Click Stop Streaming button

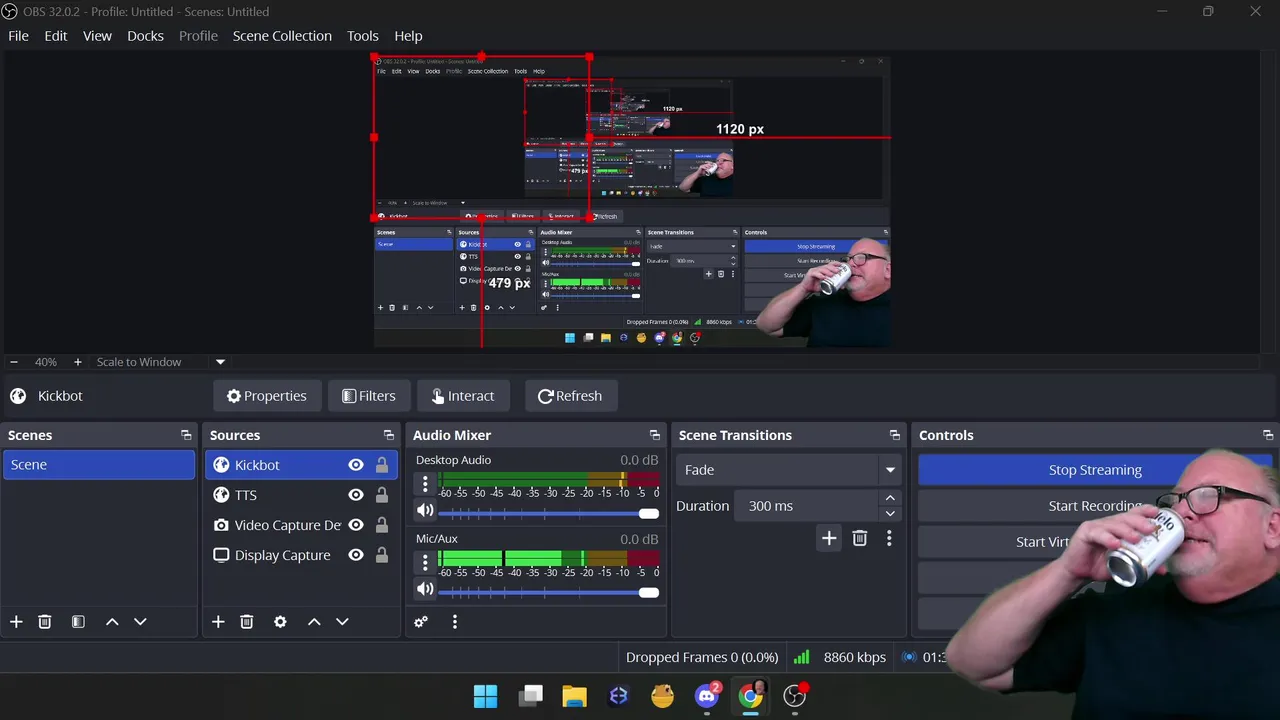tap(1095, 470)
